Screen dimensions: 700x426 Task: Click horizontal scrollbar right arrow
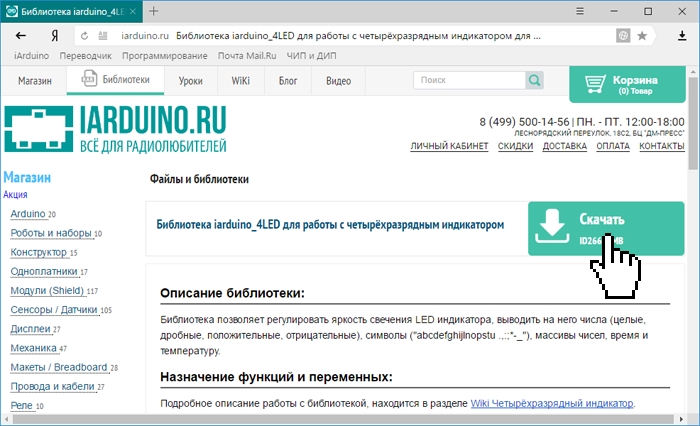click(x=681, y=419)
